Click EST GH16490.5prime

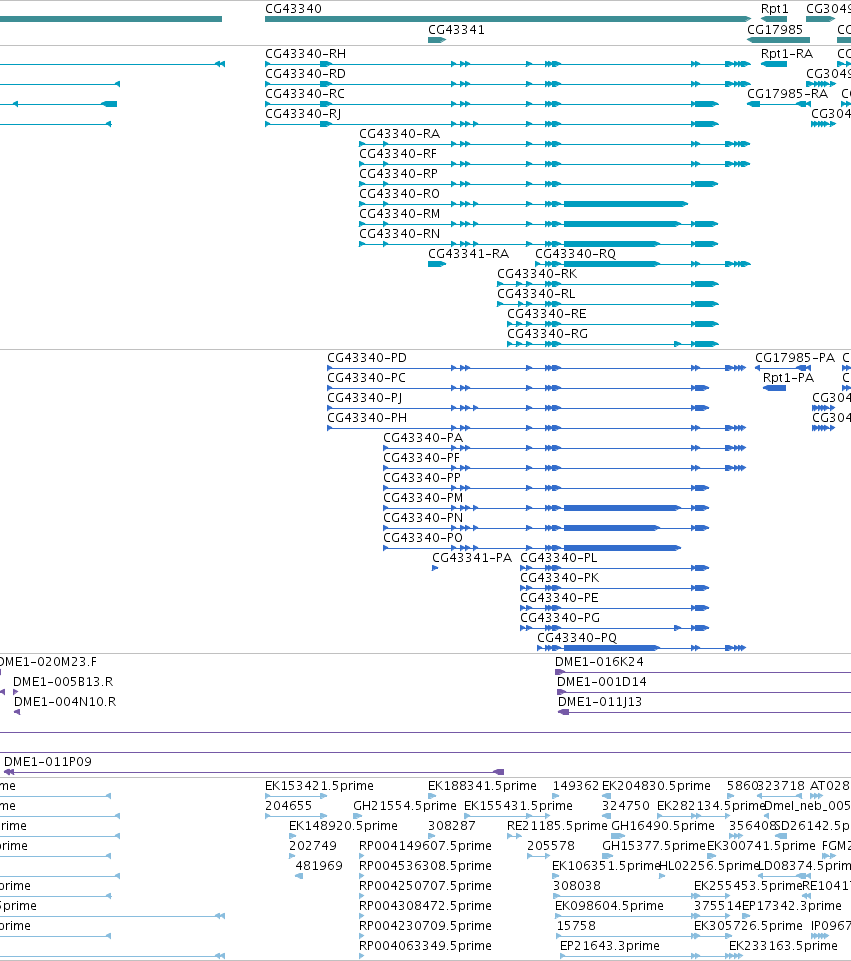coord(663,826)
